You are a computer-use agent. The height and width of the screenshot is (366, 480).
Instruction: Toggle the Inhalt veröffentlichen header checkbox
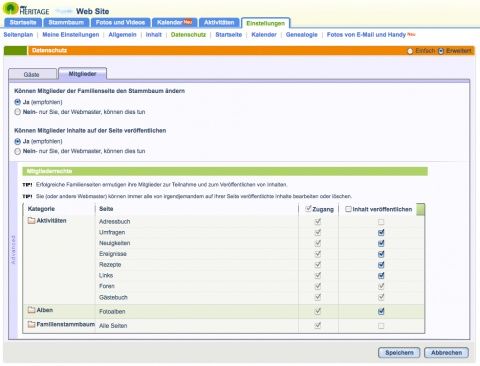(348, 209)
